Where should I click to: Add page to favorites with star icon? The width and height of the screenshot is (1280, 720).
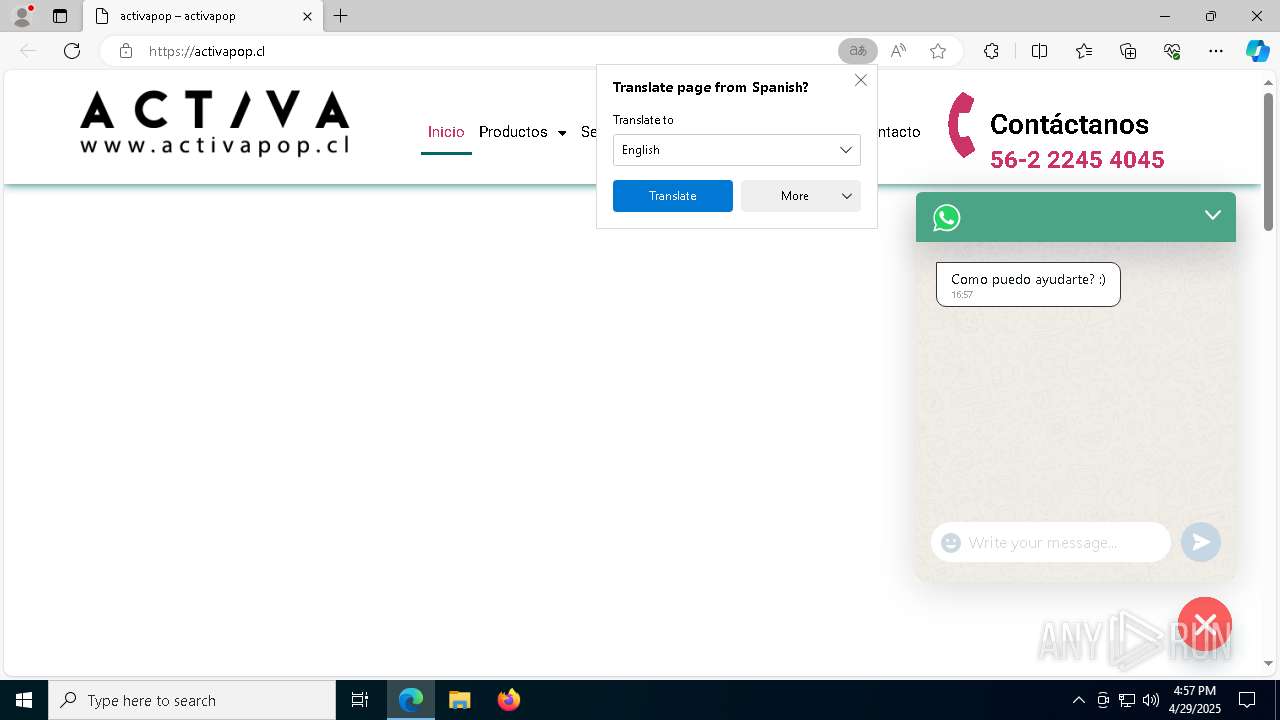click(938, 51)
